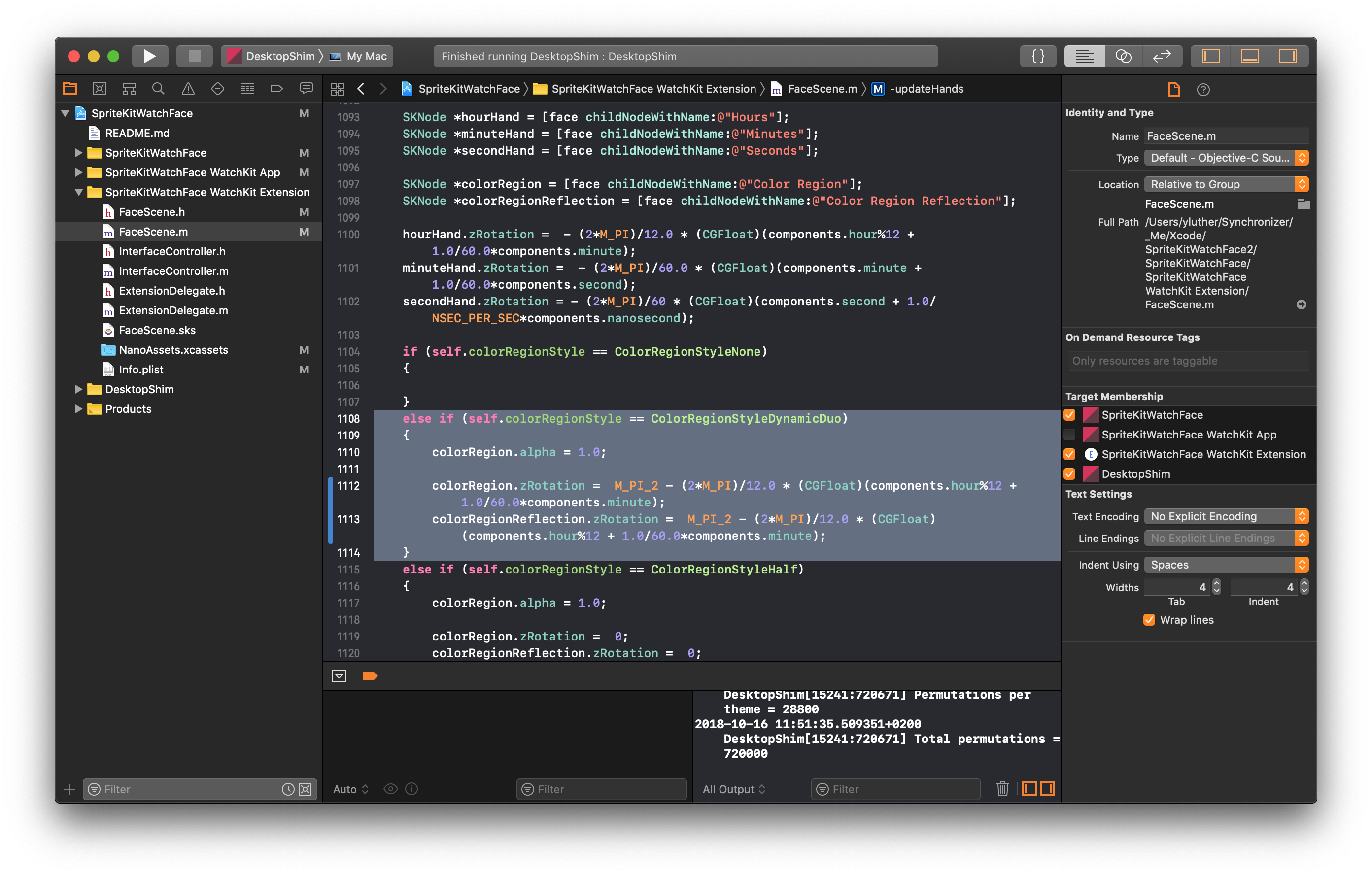The height and width of the screenshot is (876, 1372).
Task: Expand the SpriteKitWatchFace WatchKit App folder
Action: (79, 172)
